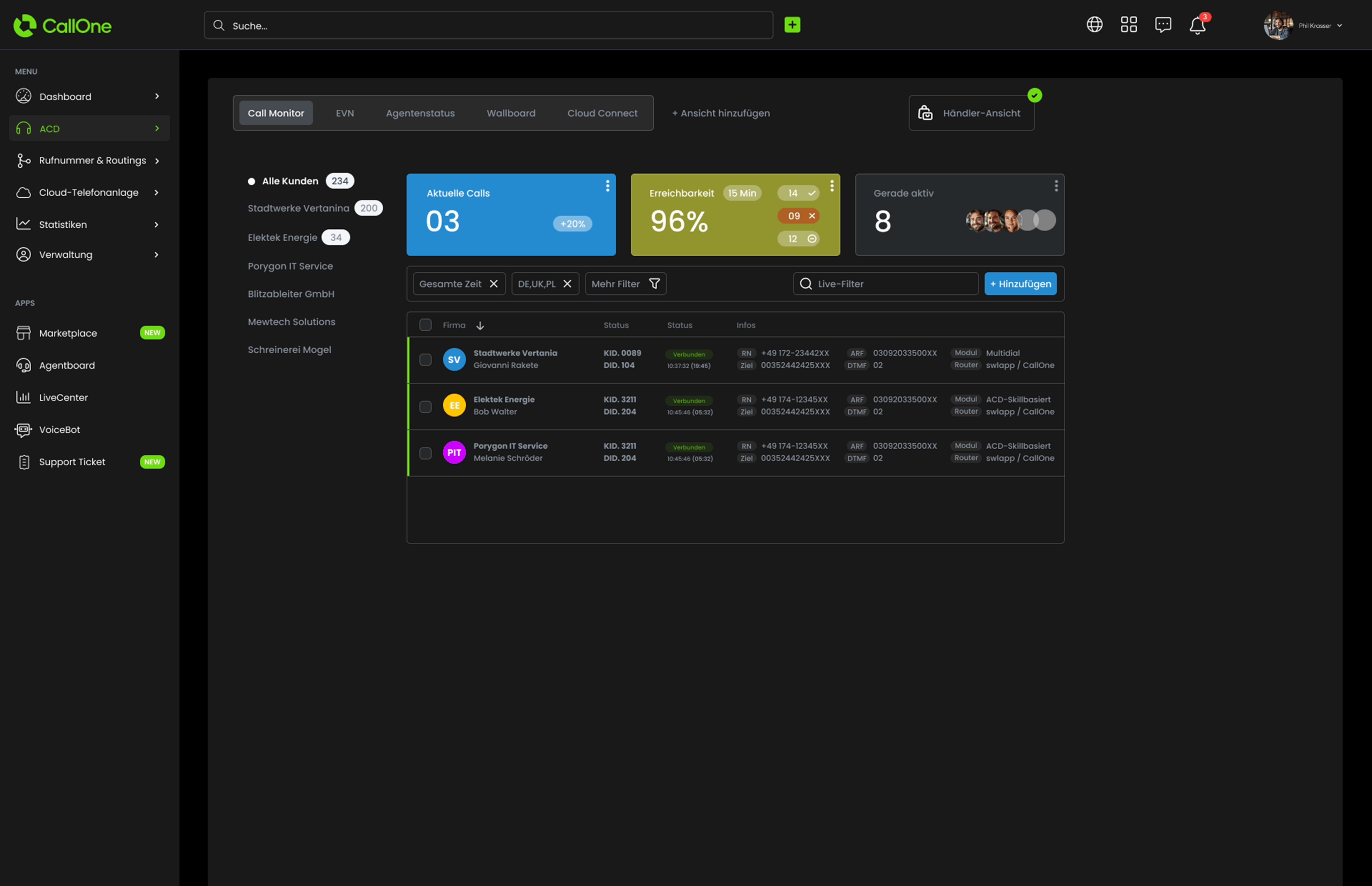Open Aktuelle Calls card options menu

(x=607, y=186)
